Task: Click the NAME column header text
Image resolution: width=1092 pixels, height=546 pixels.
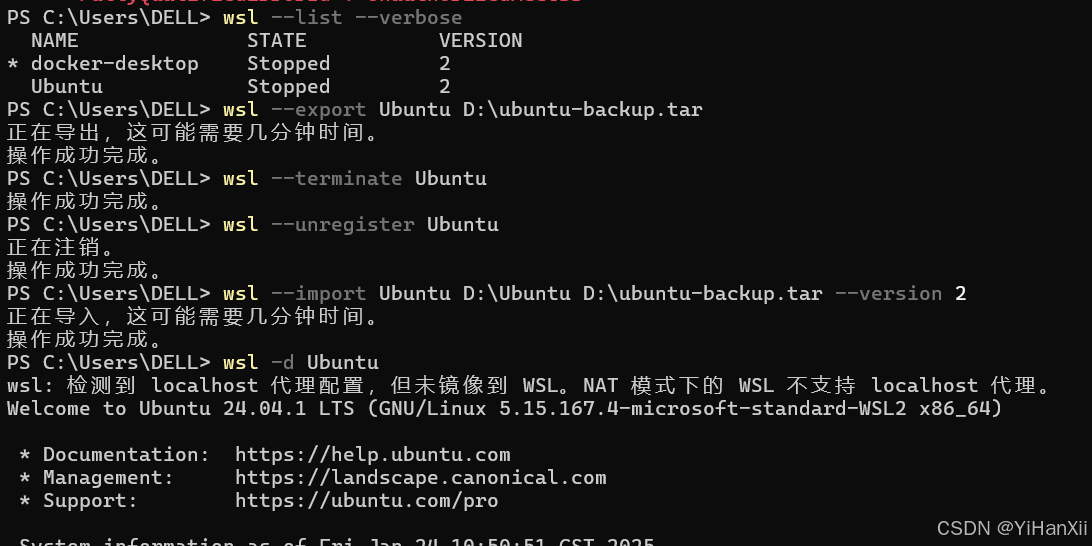Action: 54,40
